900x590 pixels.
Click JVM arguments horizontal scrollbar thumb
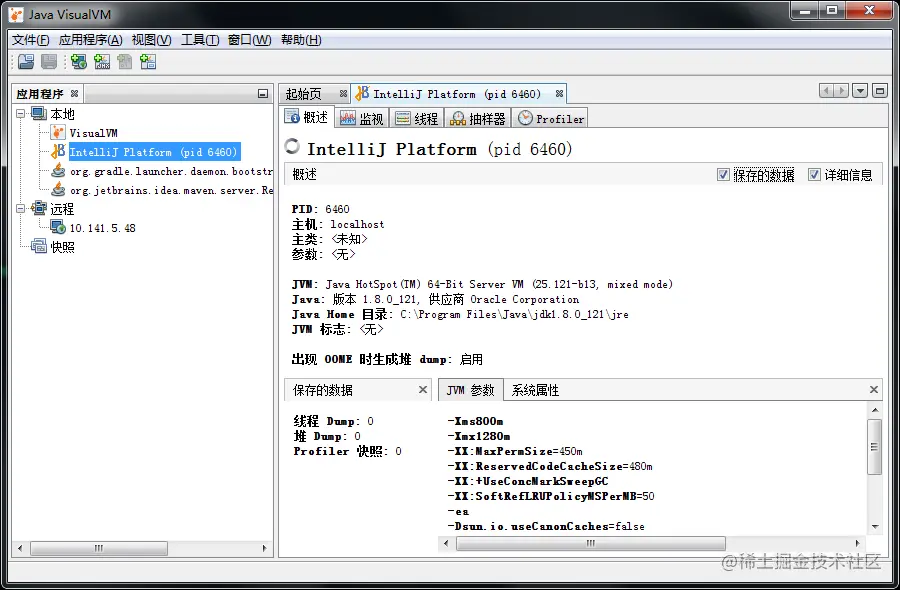[x=591, y=543]
